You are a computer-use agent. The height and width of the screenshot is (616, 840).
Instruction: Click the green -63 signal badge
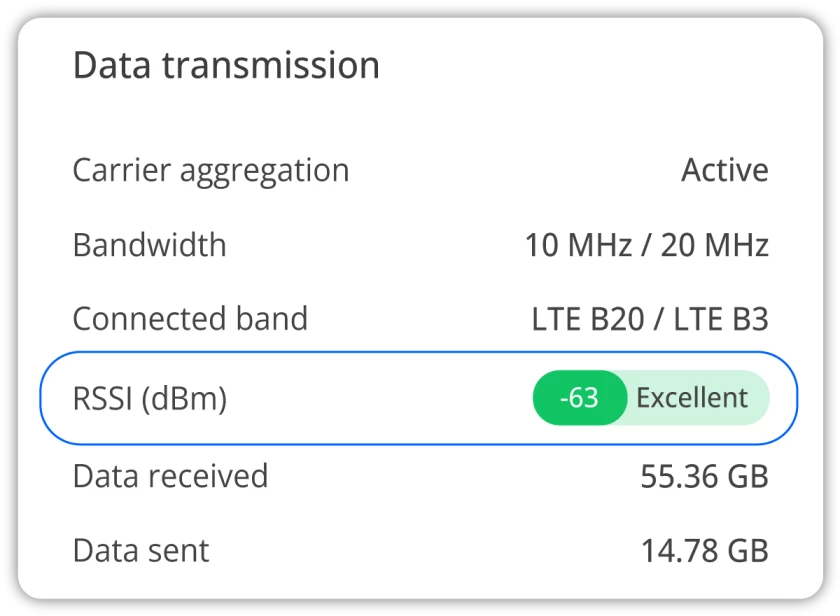click(x=579, y=398)
